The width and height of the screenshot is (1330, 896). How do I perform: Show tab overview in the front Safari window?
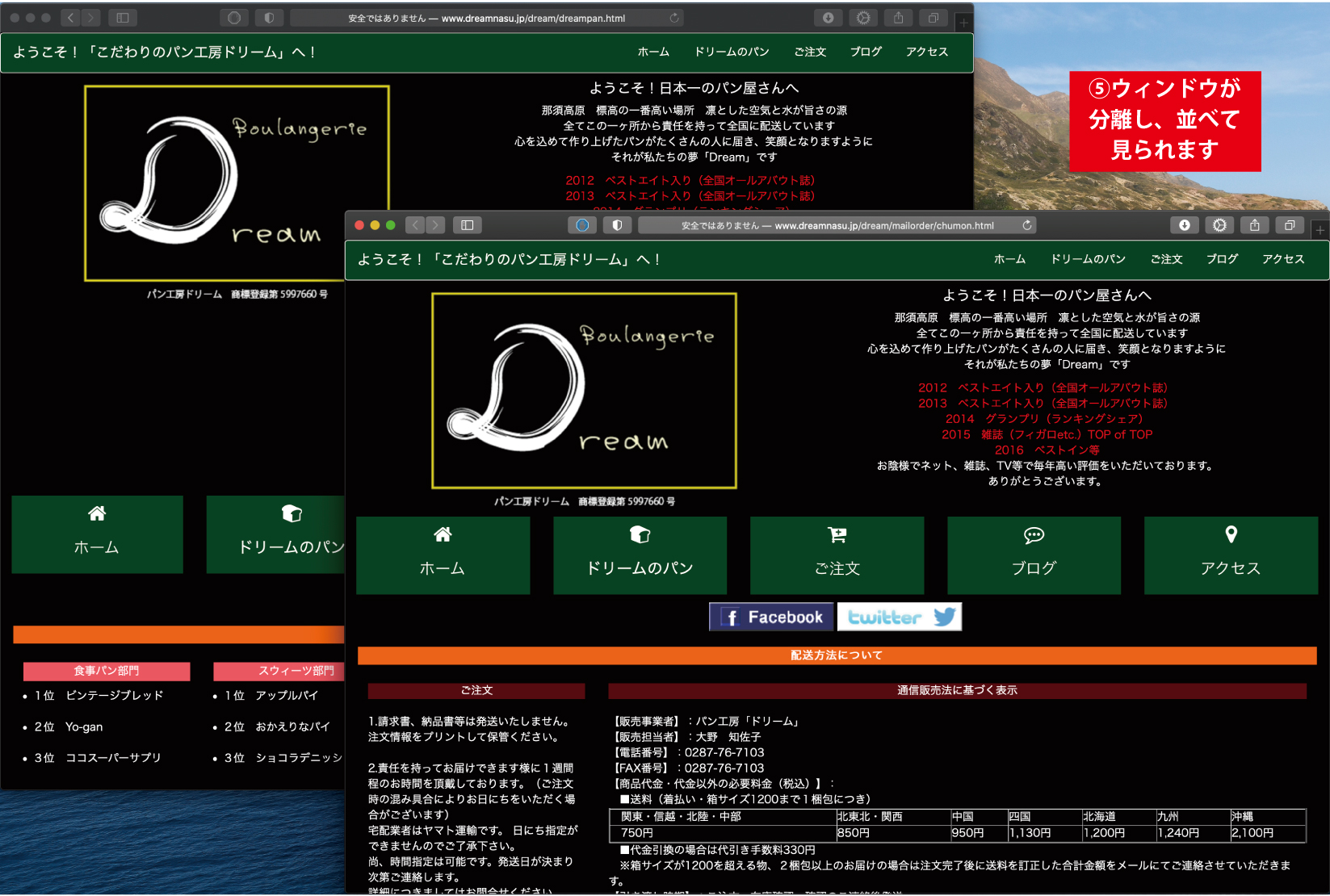tap(1290, 225)
